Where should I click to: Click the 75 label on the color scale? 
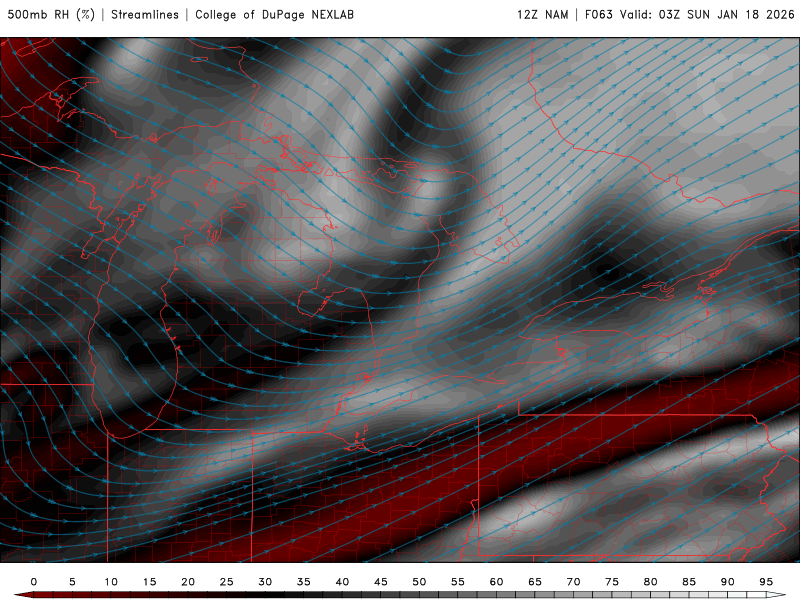(x=612, y=582)
